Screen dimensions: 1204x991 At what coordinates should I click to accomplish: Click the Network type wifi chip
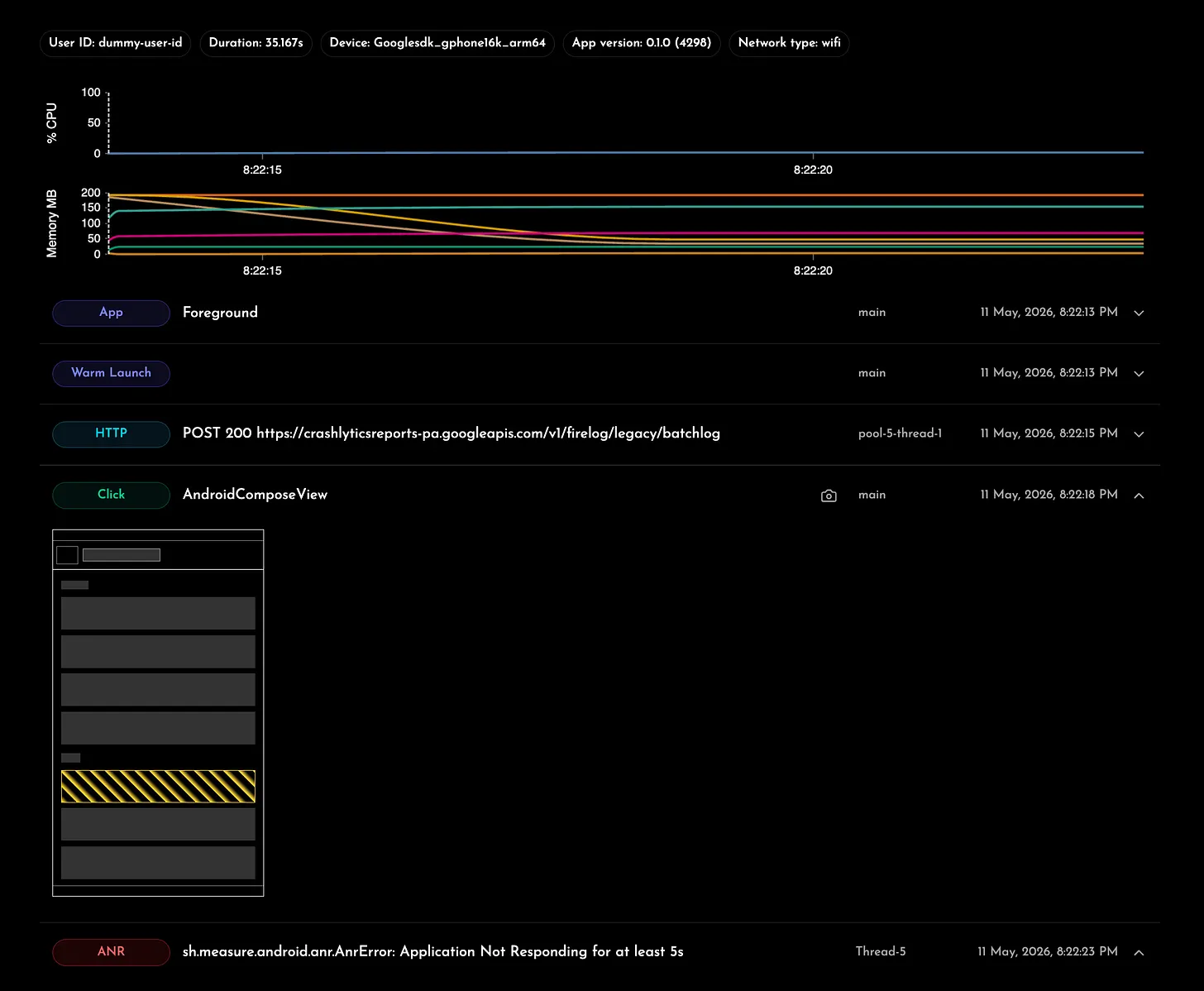tap(789, 43)
